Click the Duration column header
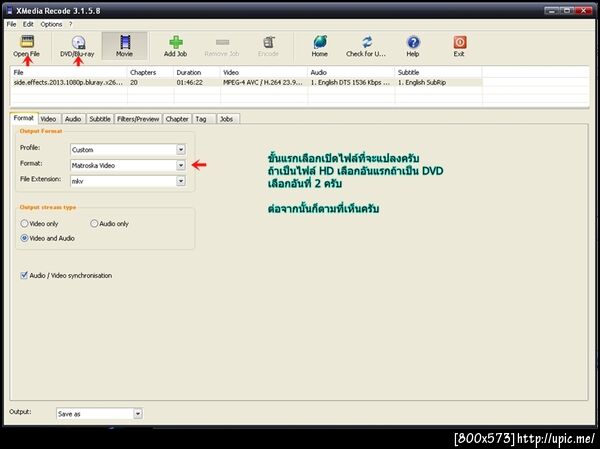The height and width of the screenshot is (449, 600). tap(197, 72)
